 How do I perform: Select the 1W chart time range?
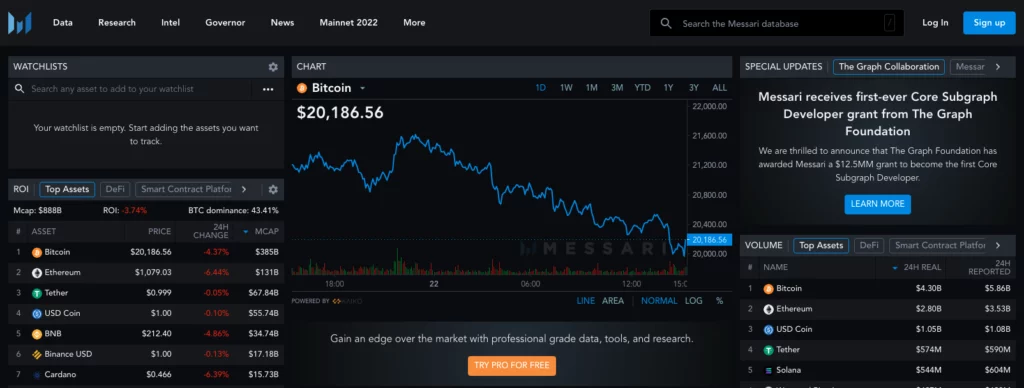click(x=566, y=88)
